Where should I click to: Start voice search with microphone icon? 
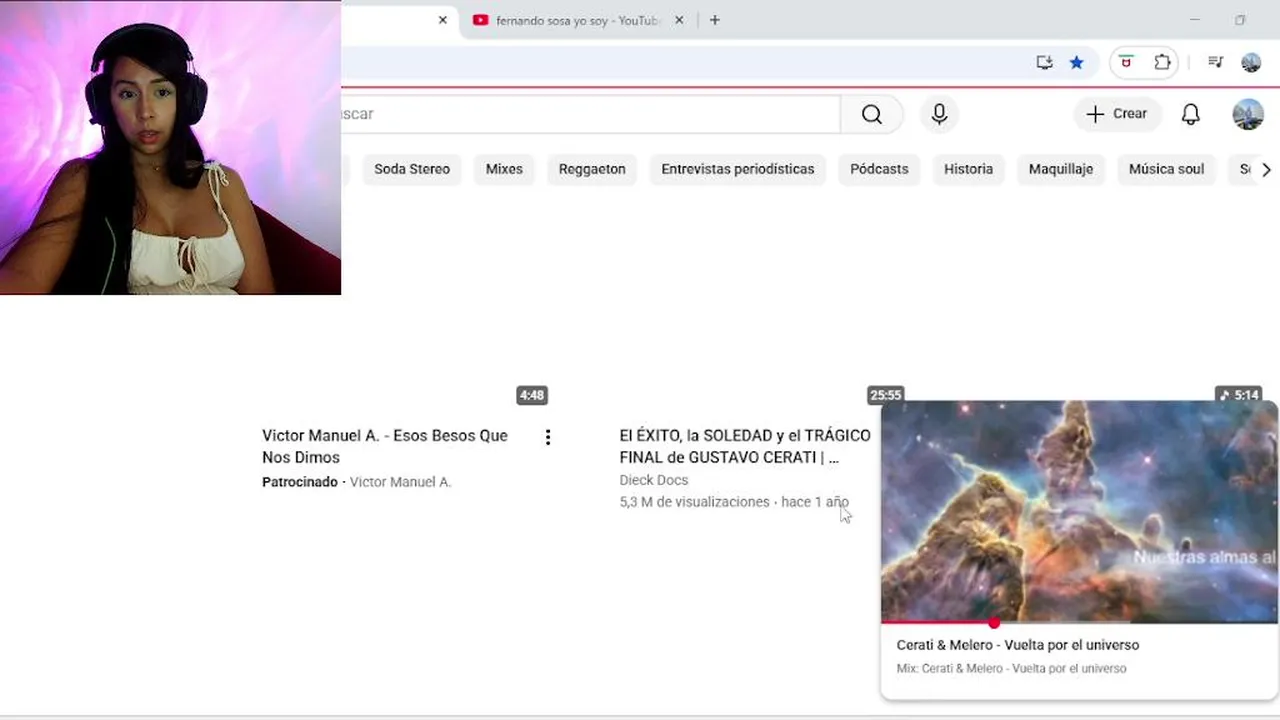[939, 114]
